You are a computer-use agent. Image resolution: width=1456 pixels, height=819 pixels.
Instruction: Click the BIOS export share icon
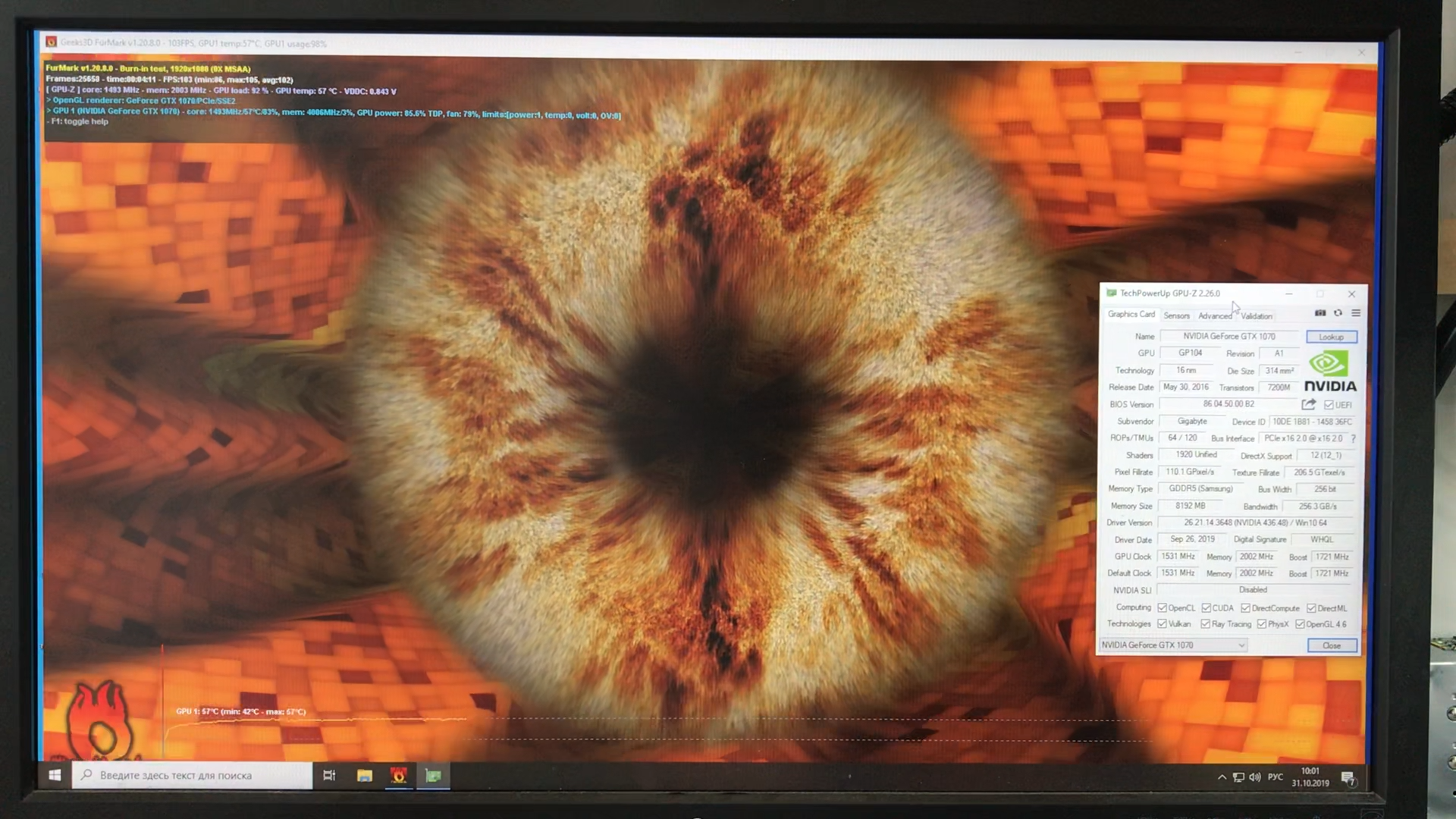click(1309, 404)
